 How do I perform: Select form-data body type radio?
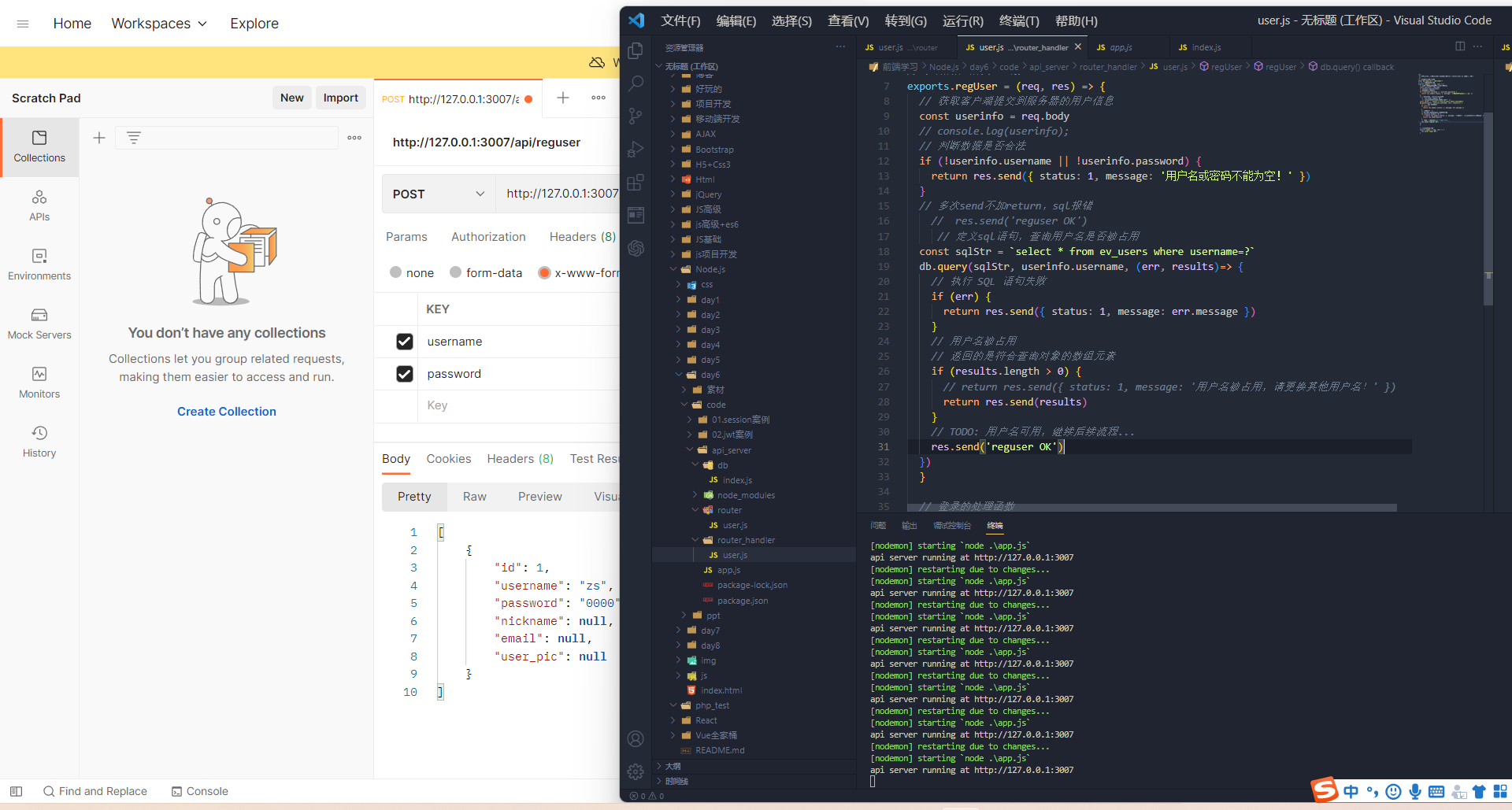point(455,272)
